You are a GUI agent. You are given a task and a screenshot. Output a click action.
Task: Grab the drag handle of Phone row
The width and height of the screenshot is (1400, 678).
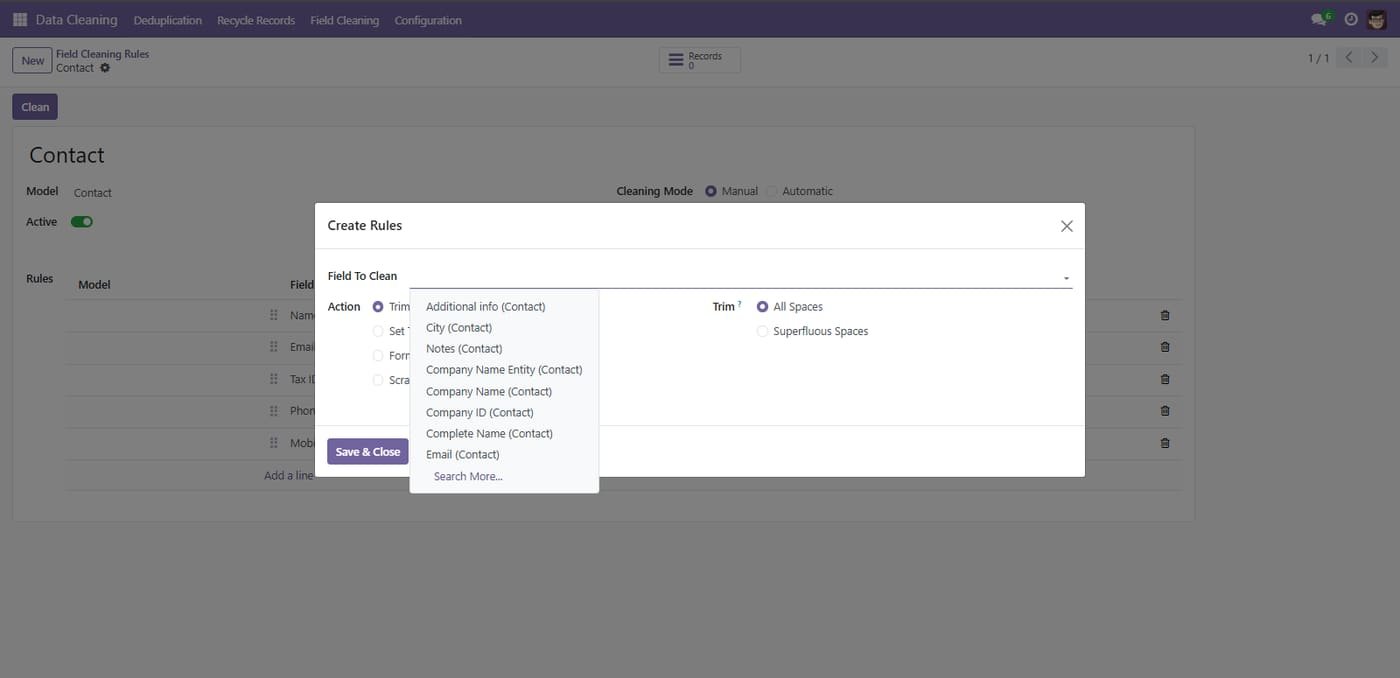click(273, 411)
